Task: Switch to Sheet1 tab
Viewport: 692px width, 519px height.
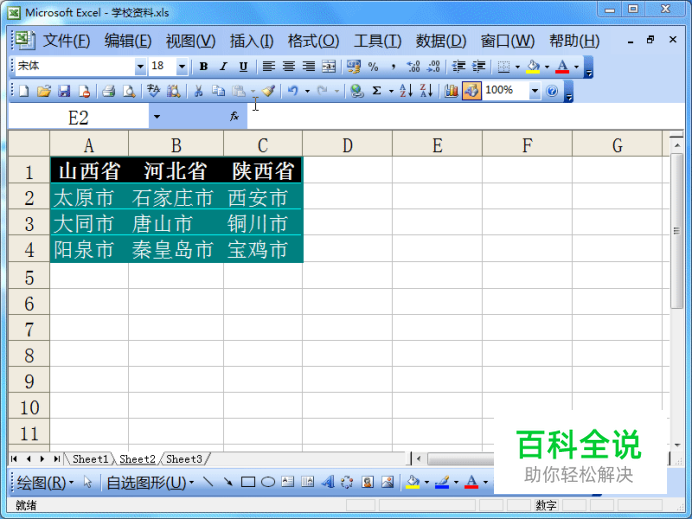Action: point(90,459)
